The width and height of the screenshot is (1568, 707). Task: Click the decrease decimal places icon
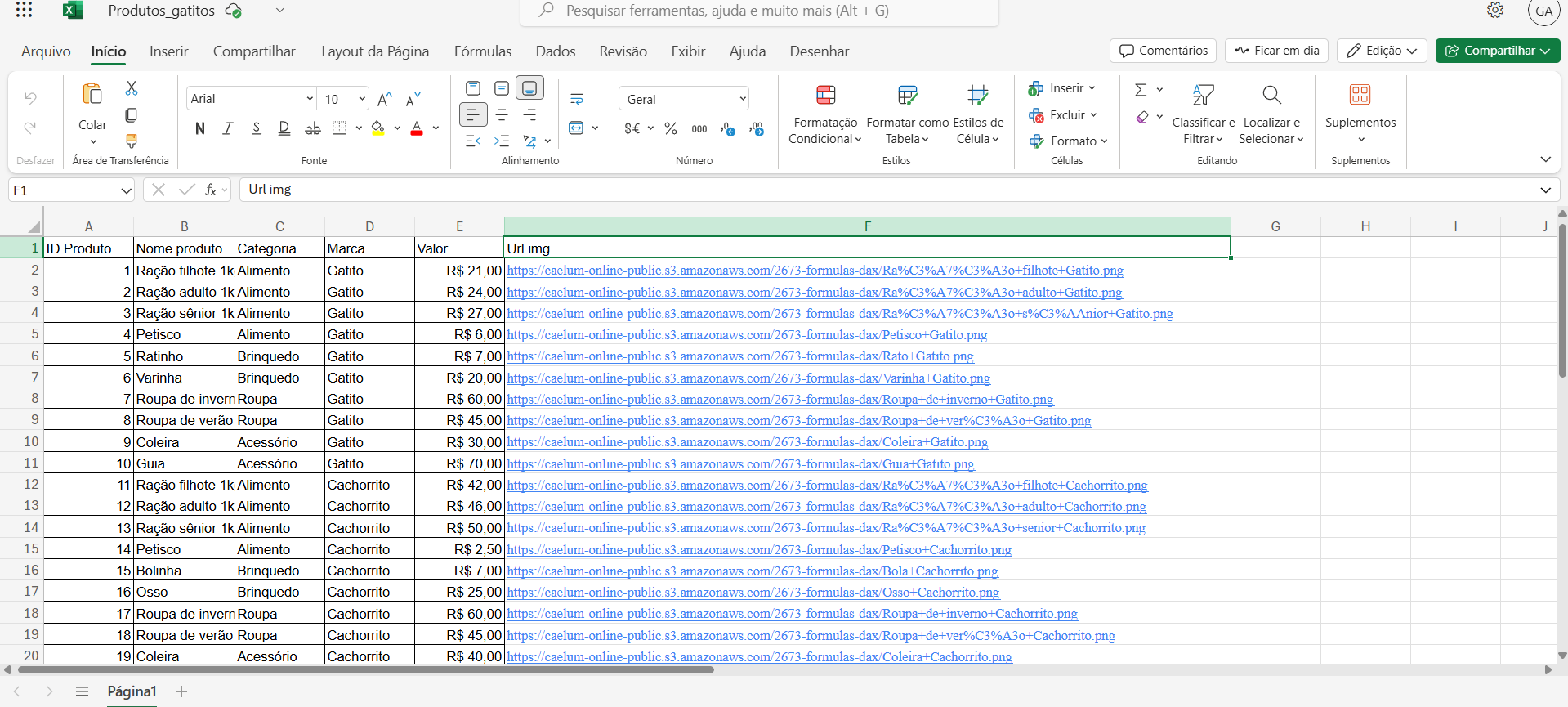(x=757, y=128)
